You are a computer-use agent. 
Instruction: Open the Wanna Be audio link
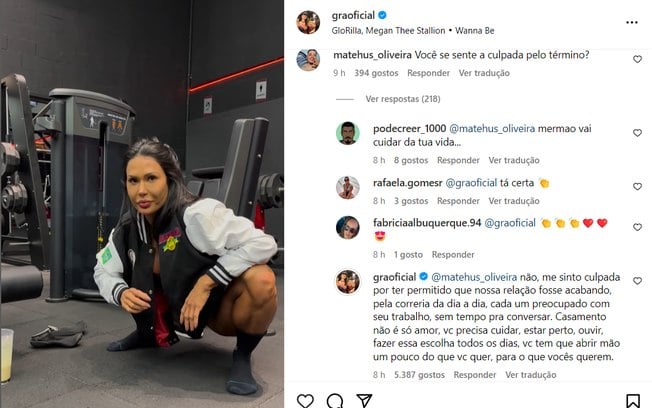474,31
